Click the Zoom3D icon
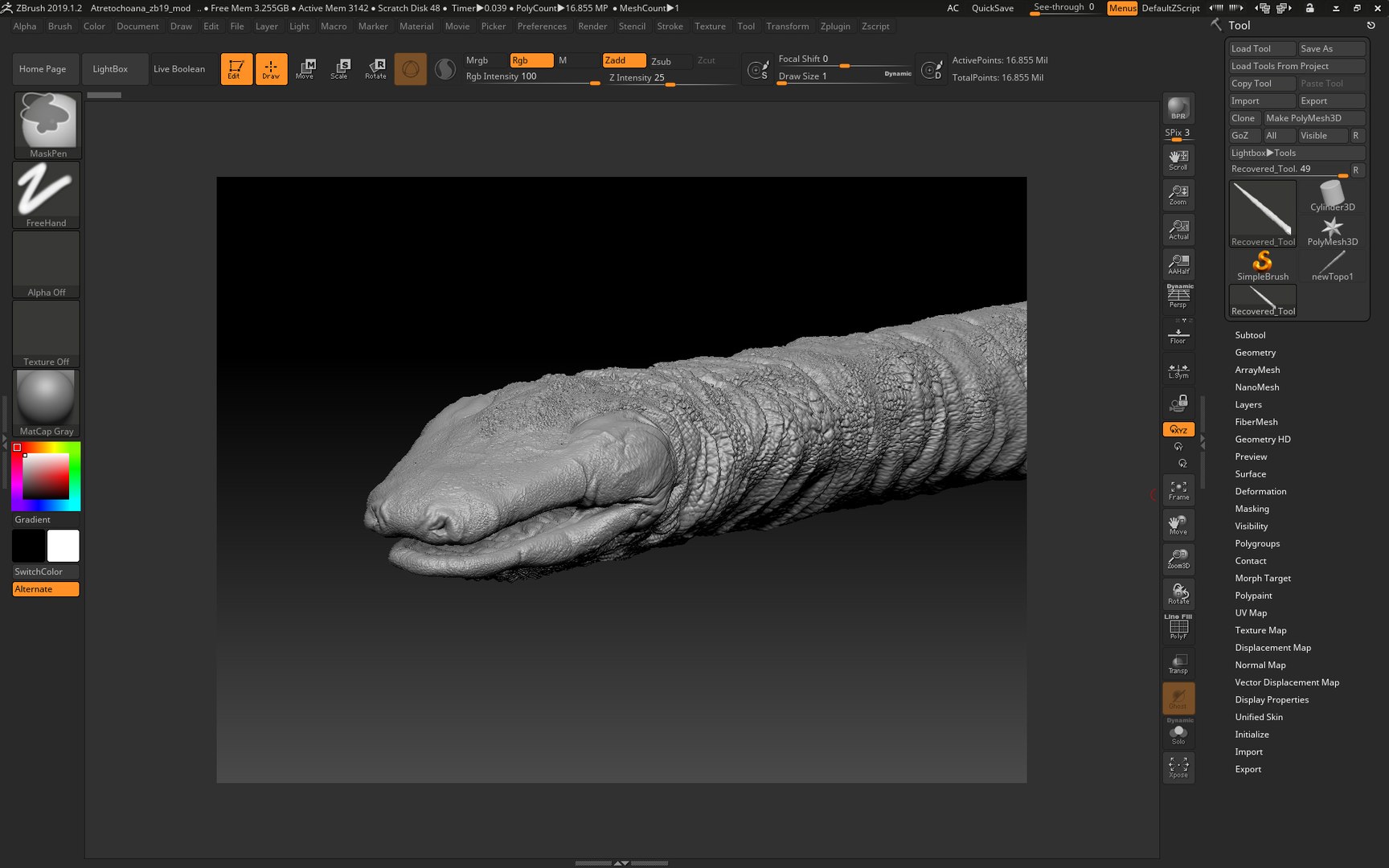Viewport: 1389px width, 868px height. tap(1178, 559)
